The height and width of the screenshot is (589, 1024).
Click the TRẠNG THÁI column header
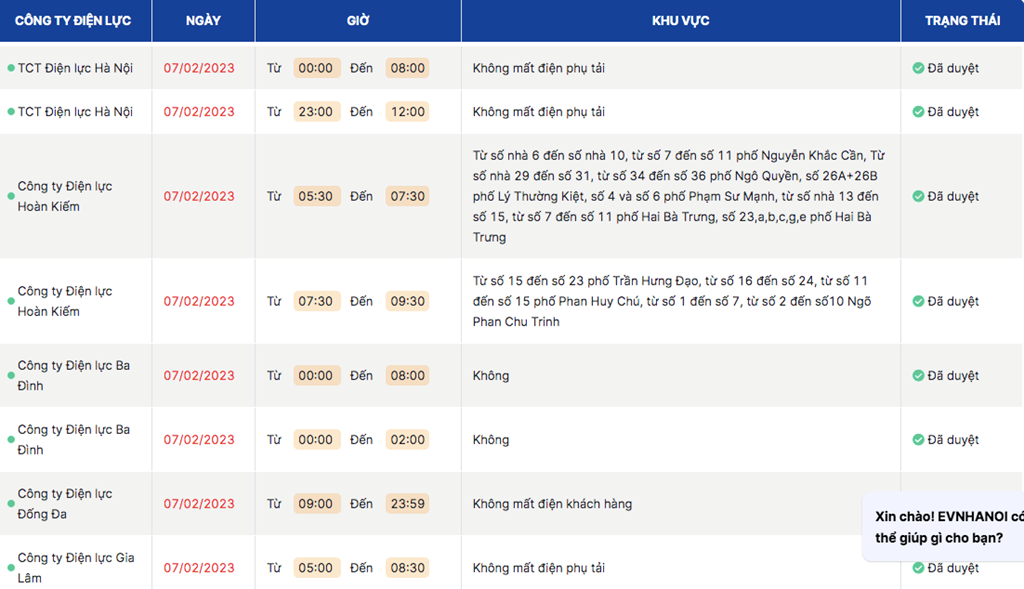963,21
